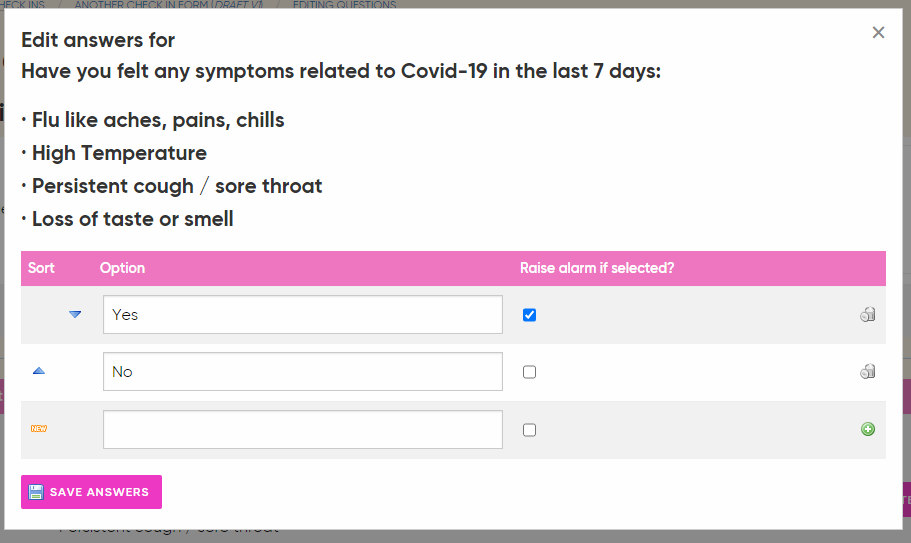Delete the Yes answer option

pos(867,314)
